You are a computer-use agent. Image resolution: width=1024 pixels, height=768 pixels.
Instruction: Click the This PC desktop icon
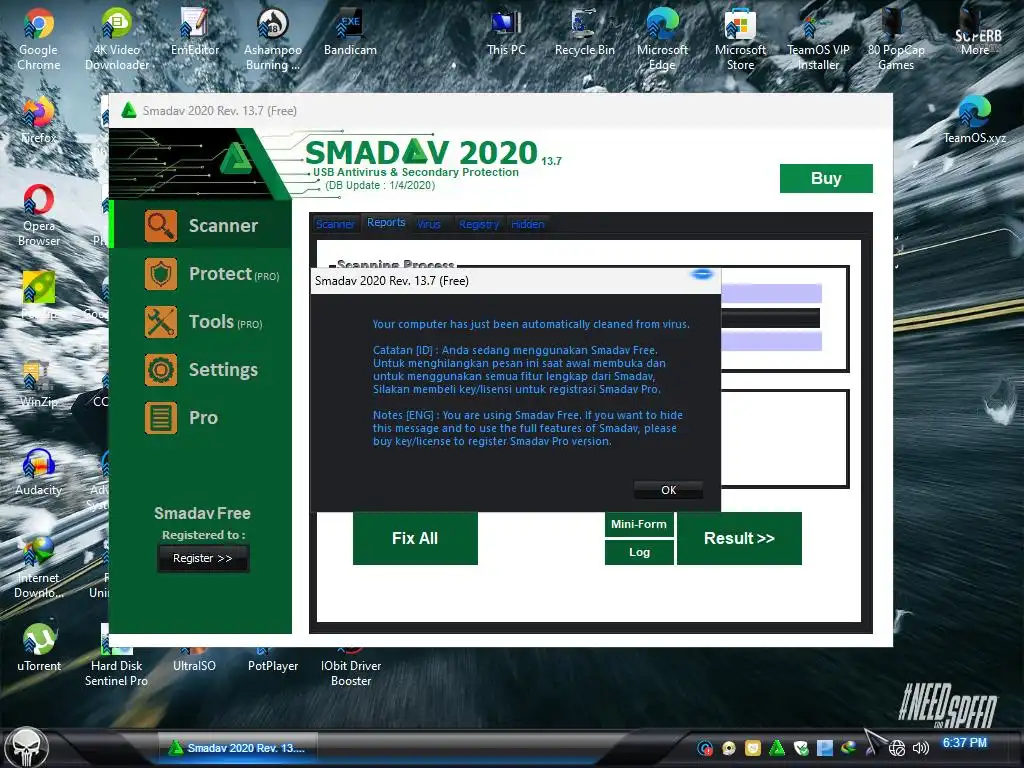tap(506, 33)
